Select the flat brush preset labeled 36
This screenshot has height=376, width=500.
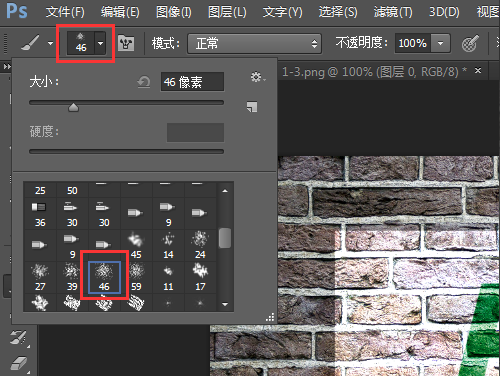click(40, 214)
